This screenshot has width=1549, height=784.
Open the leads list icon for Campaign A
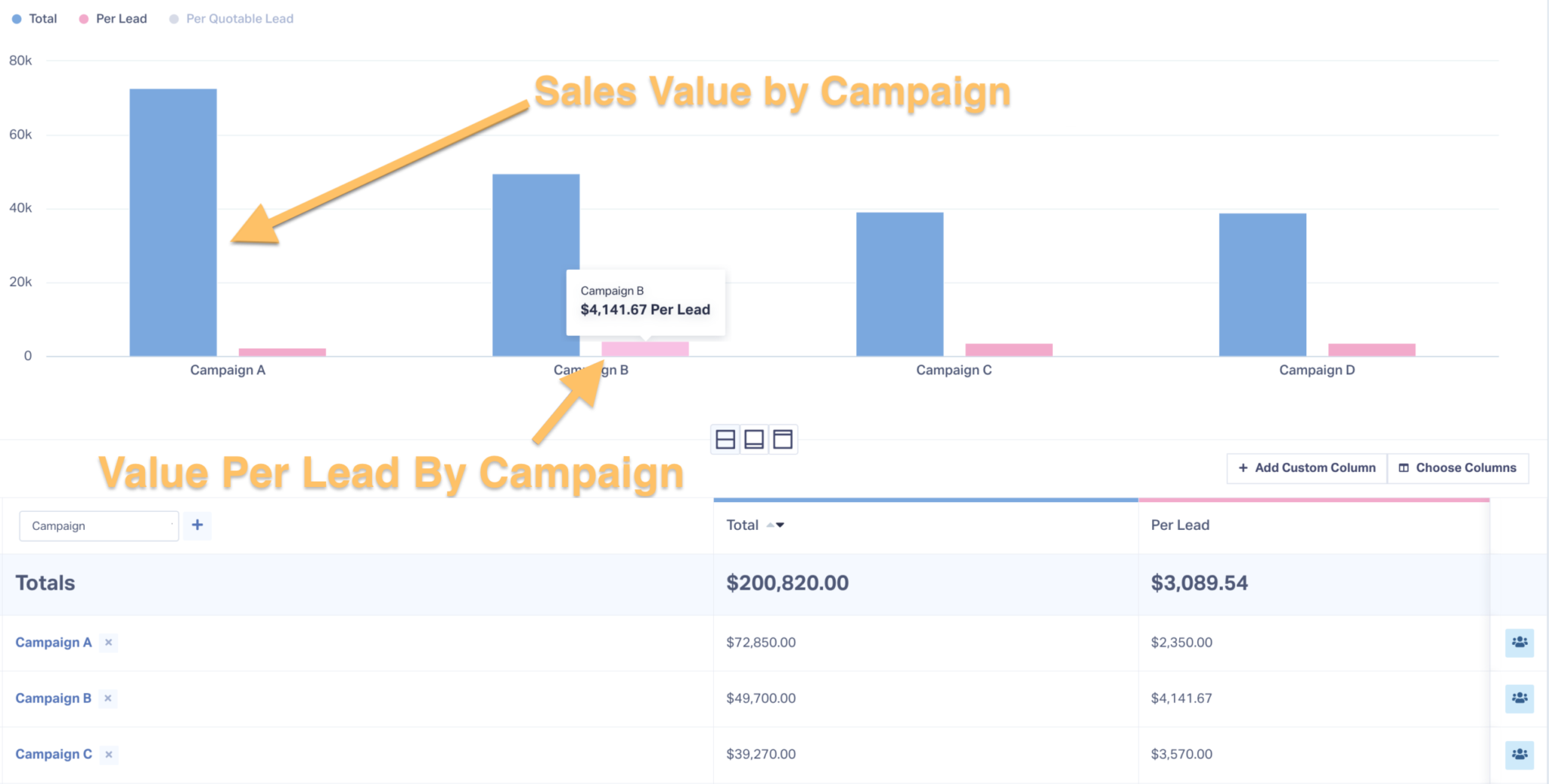click(1520, 642)
